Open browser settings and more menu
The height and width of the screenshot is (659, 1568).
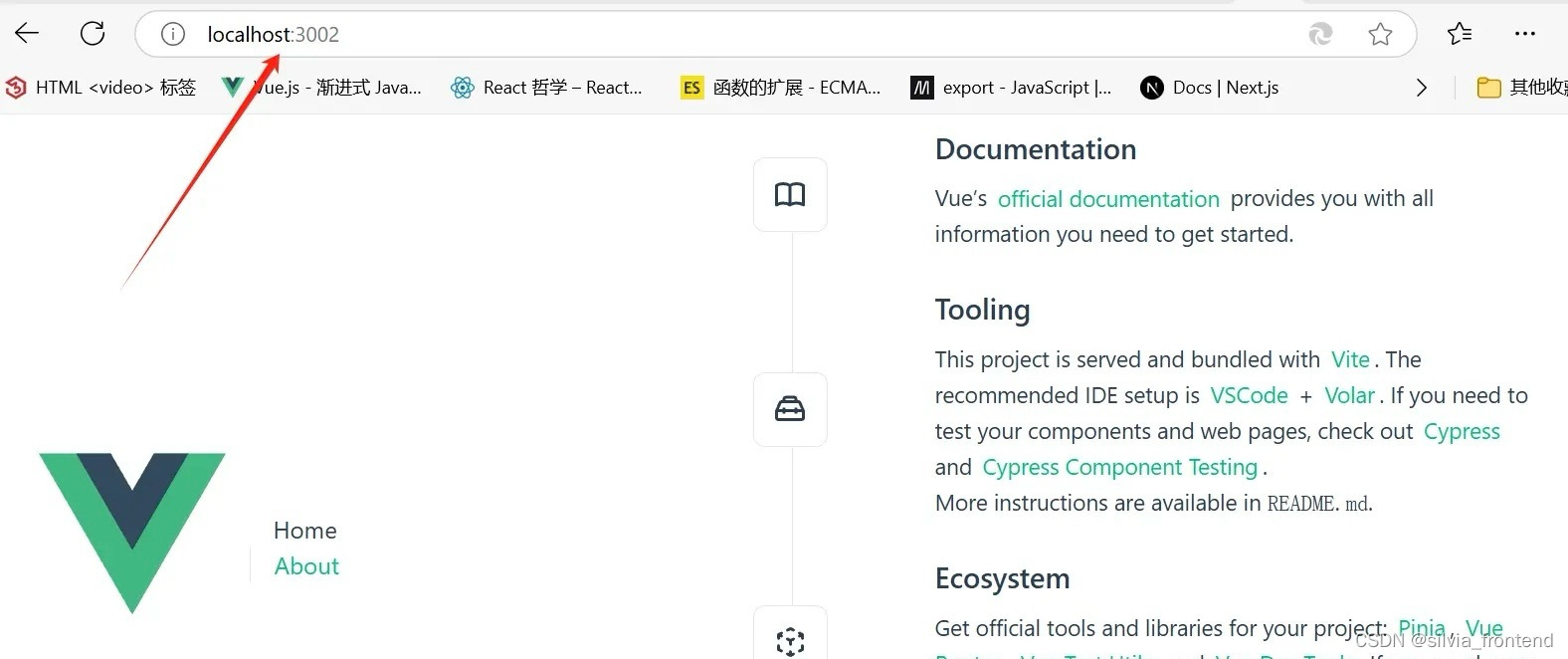[1525, 34]
